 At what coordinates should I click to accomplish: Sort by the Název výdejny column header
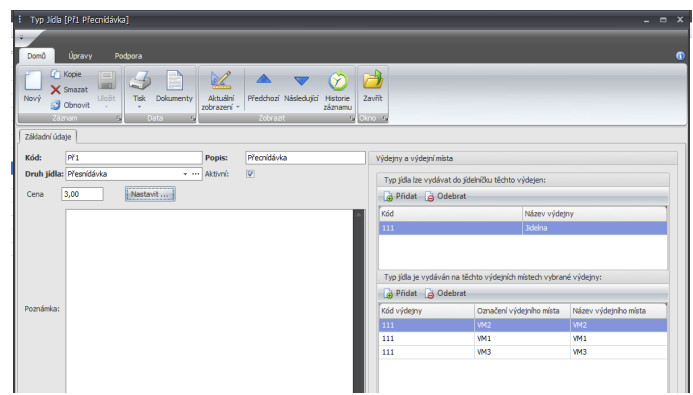tap(594, 214)
